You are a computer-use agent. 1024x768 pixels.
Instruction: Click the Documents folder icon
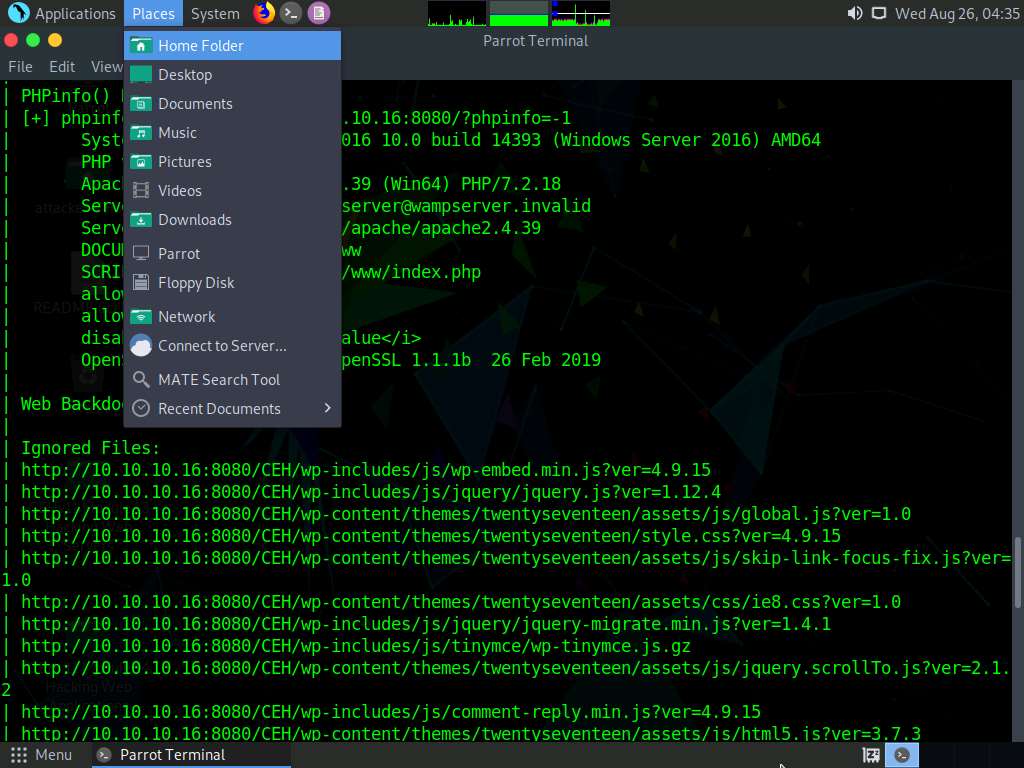(x=140, y=104)
